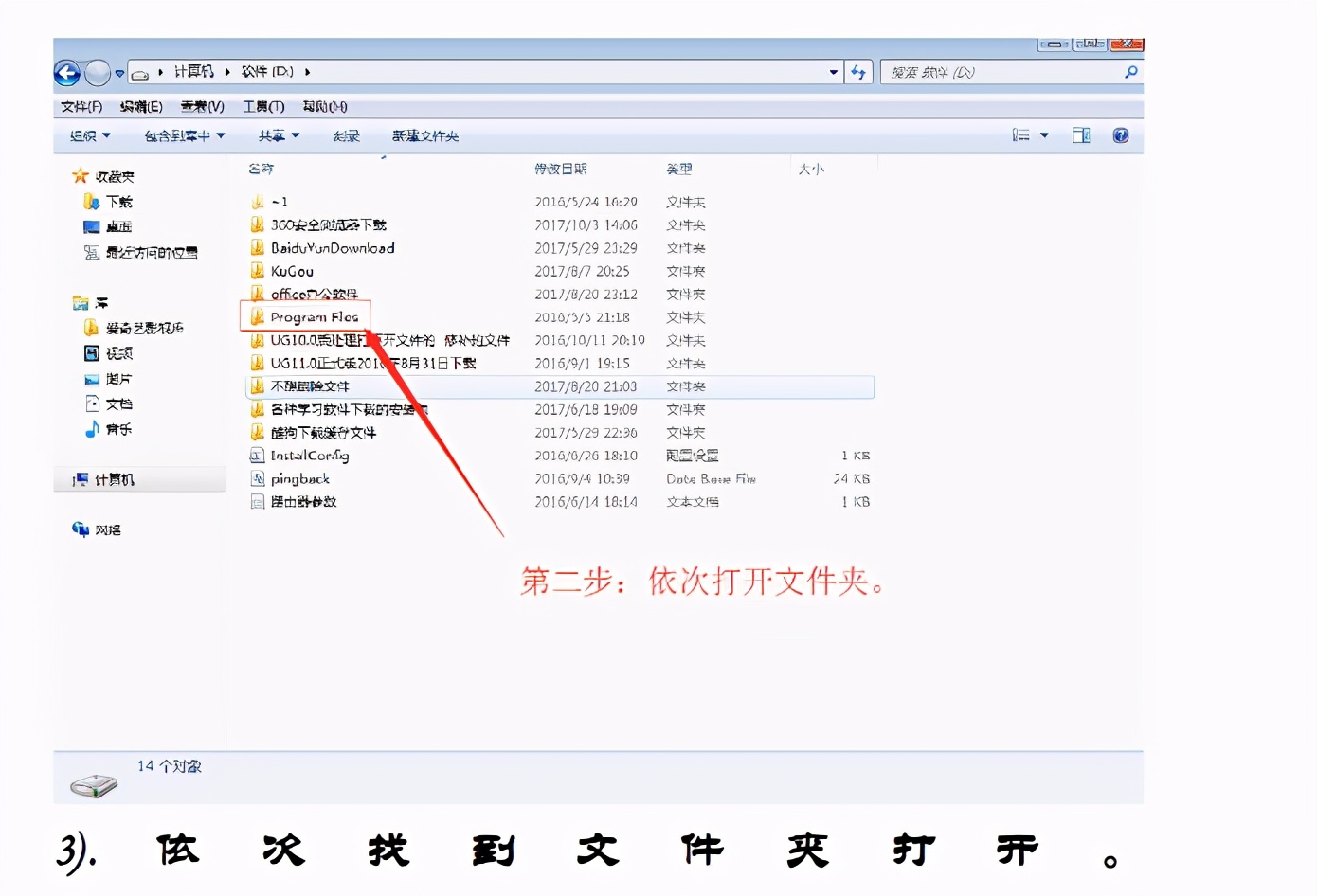1317x896 pixels.
Task: Toggle the preview pane icon
Action: 1080,135
